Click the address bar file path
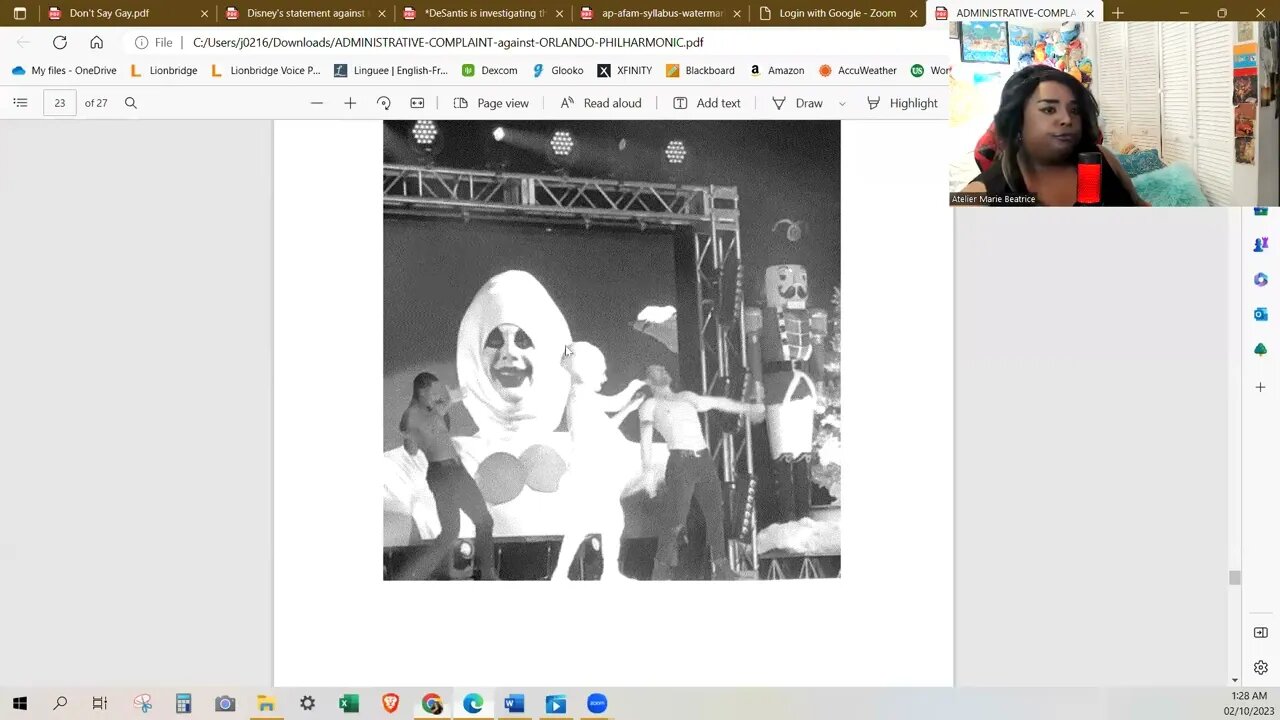 point(448,43)
